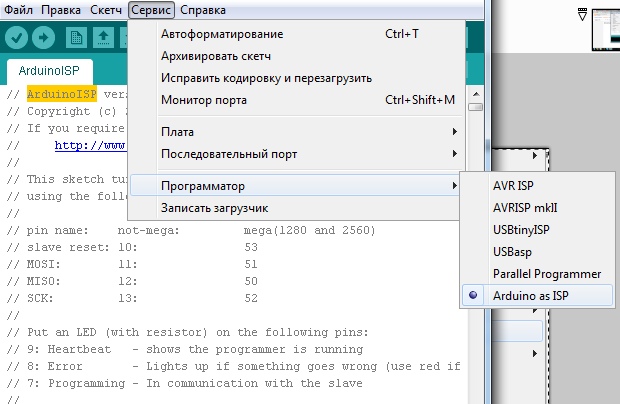Click the window thumbnail in the top-right corner

point(606,30)
